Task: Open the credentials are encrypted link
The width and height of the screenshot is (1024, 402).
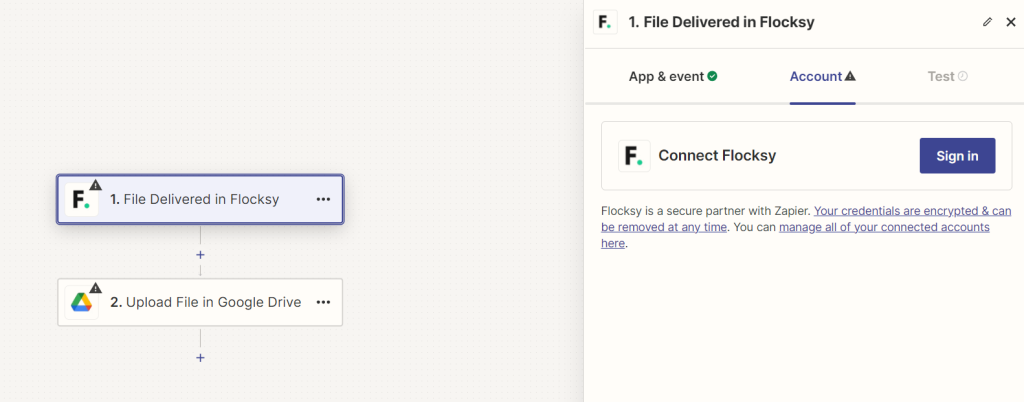Action: [x=912, y=211]
